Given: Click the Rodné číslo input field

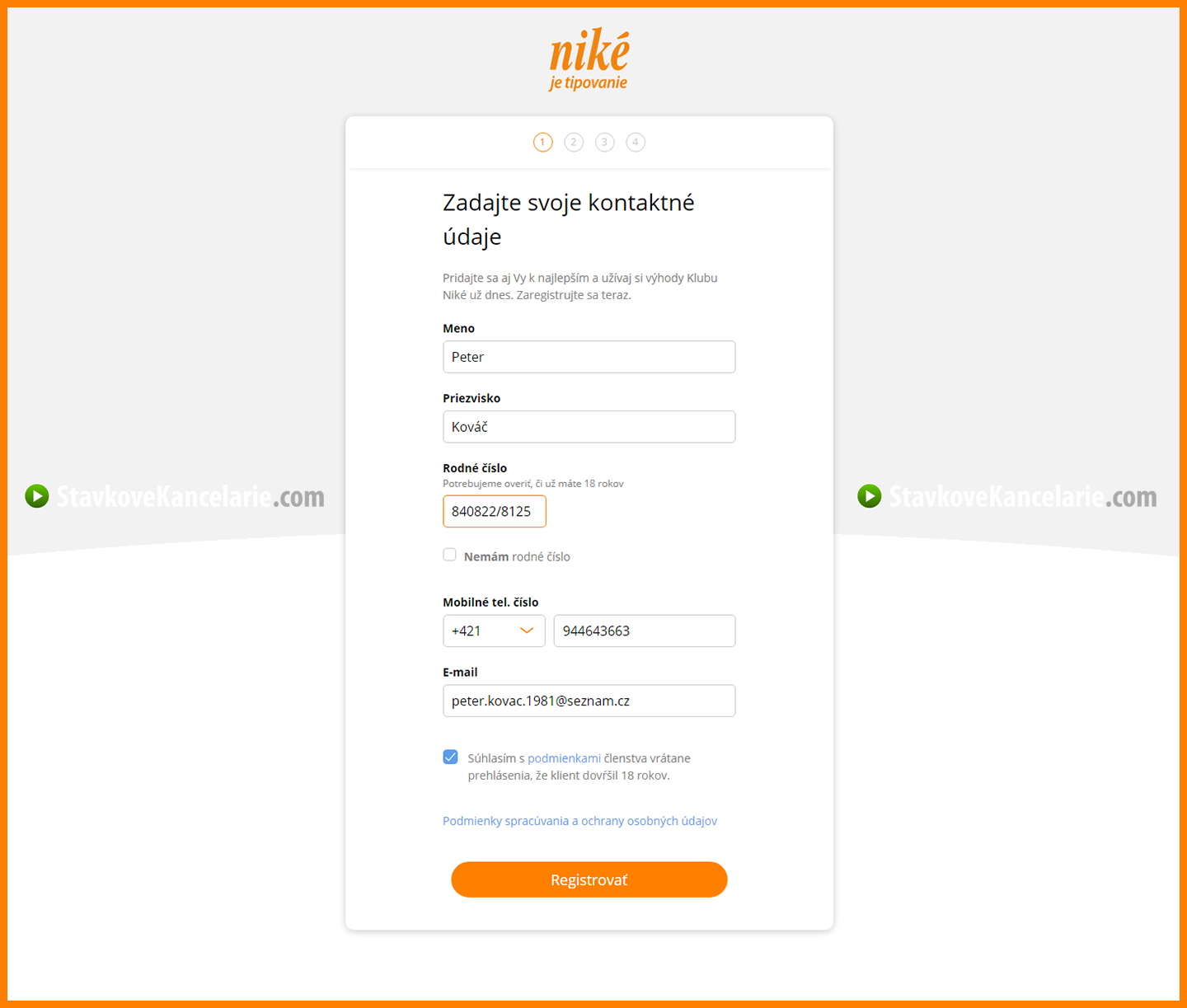Looking at the screenshot, I should click(x=494, y=512).
